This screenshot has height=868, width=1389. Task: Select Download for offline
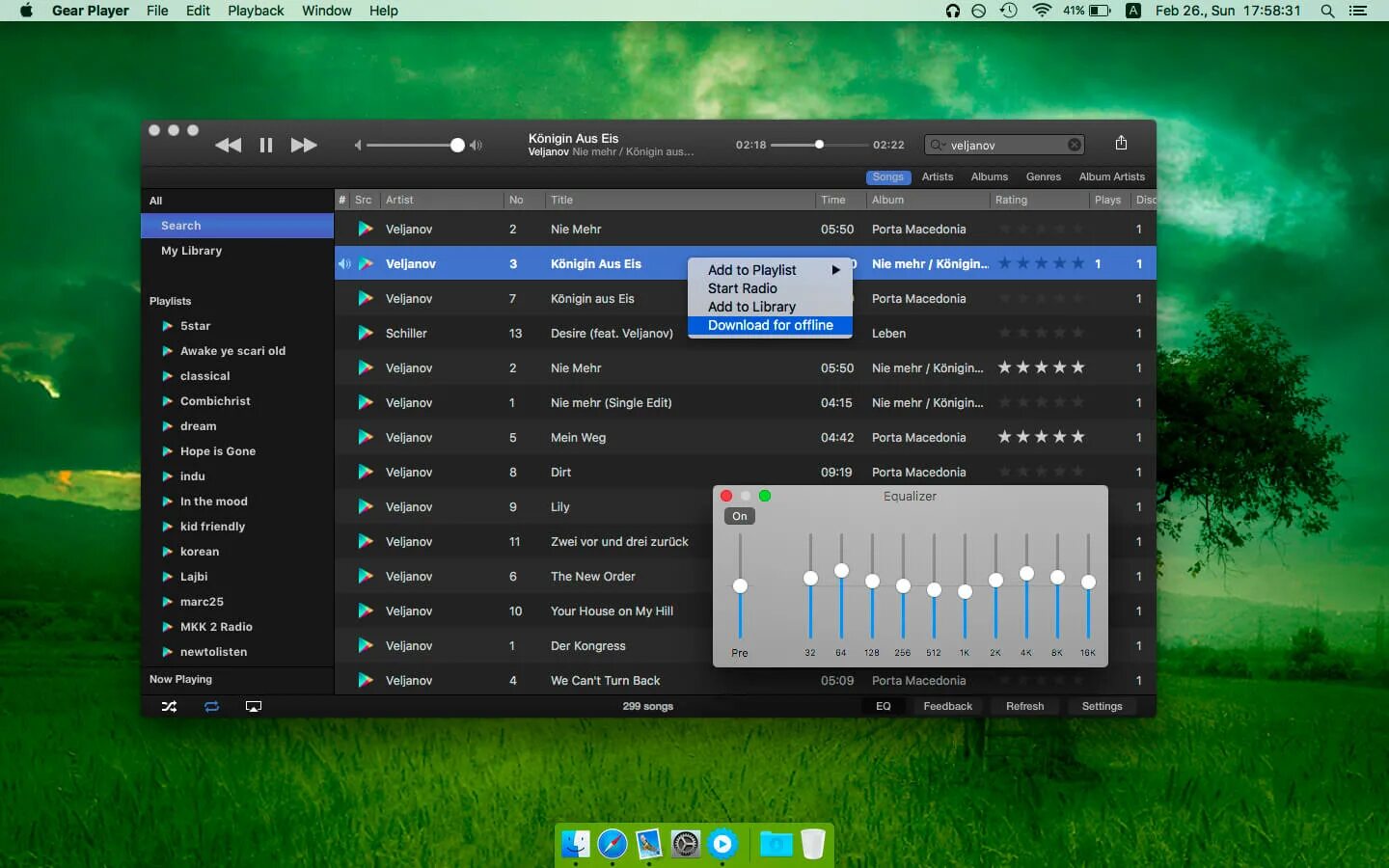coord(770,325)
